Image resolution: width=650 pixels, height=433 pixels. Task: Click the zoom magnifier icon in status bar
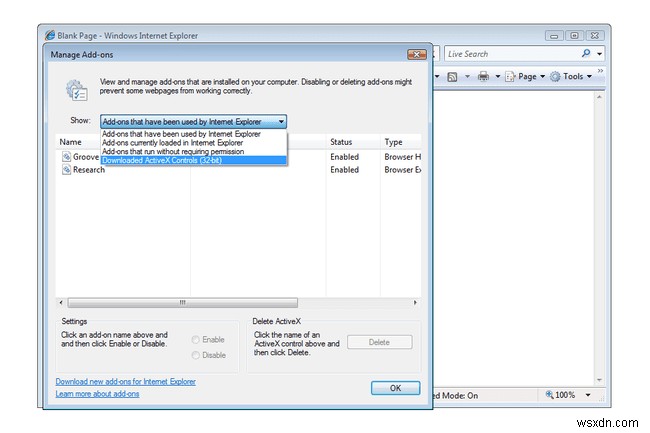point(549,394)
